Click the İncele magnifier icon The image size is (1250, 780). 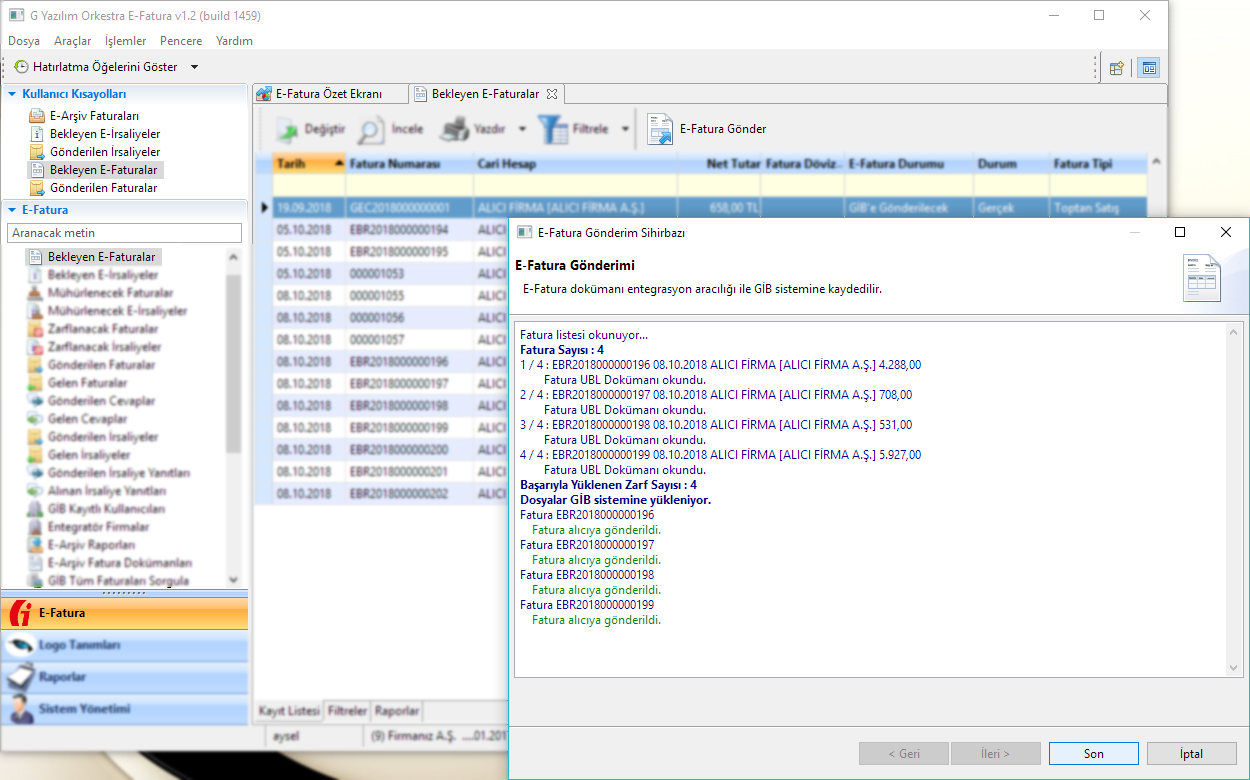(371, 130)
